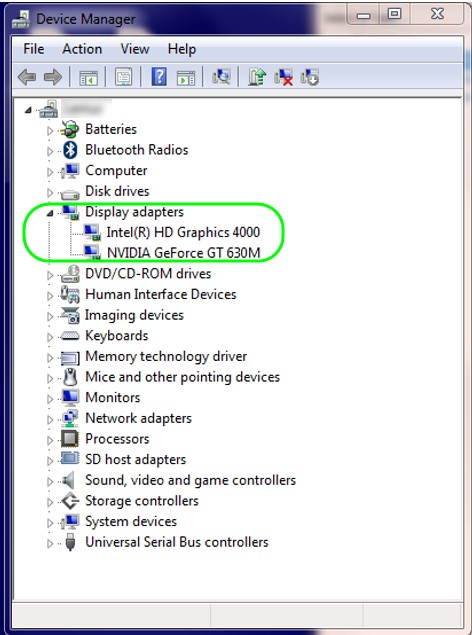The image size is (472, 635).
Task: Select the Bluetooth Radios icon
Action: click(x=70, y=150)
